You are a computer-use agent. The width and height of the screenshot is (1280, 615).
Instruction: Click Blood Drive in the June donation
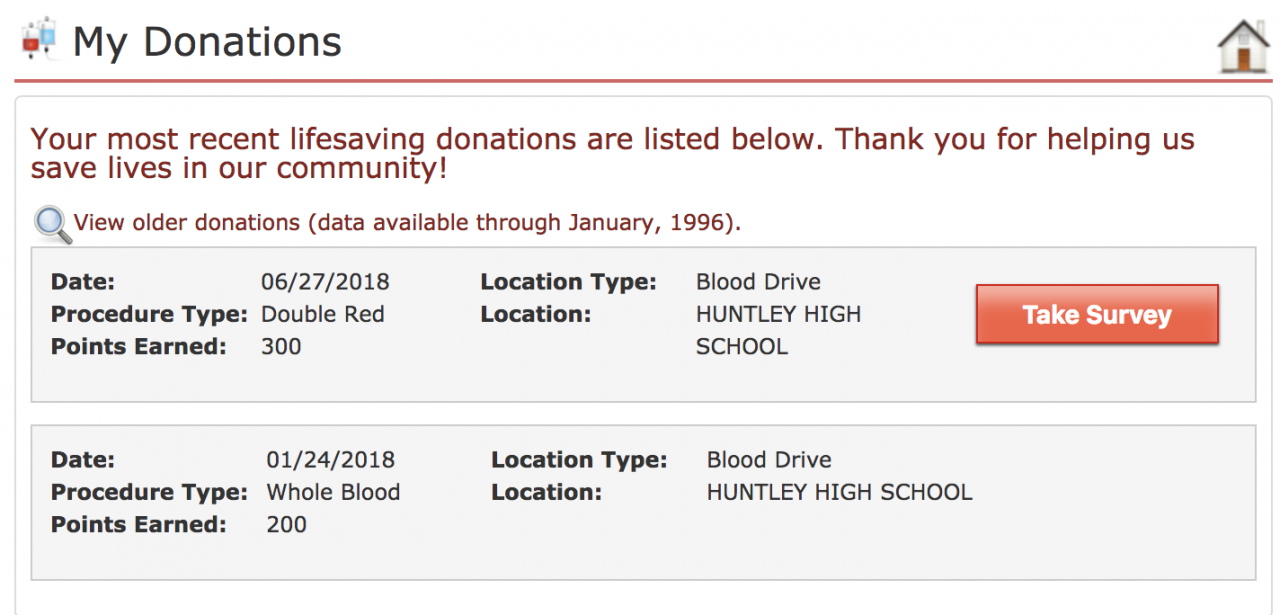pyautogui.click(x=758, y=282)
